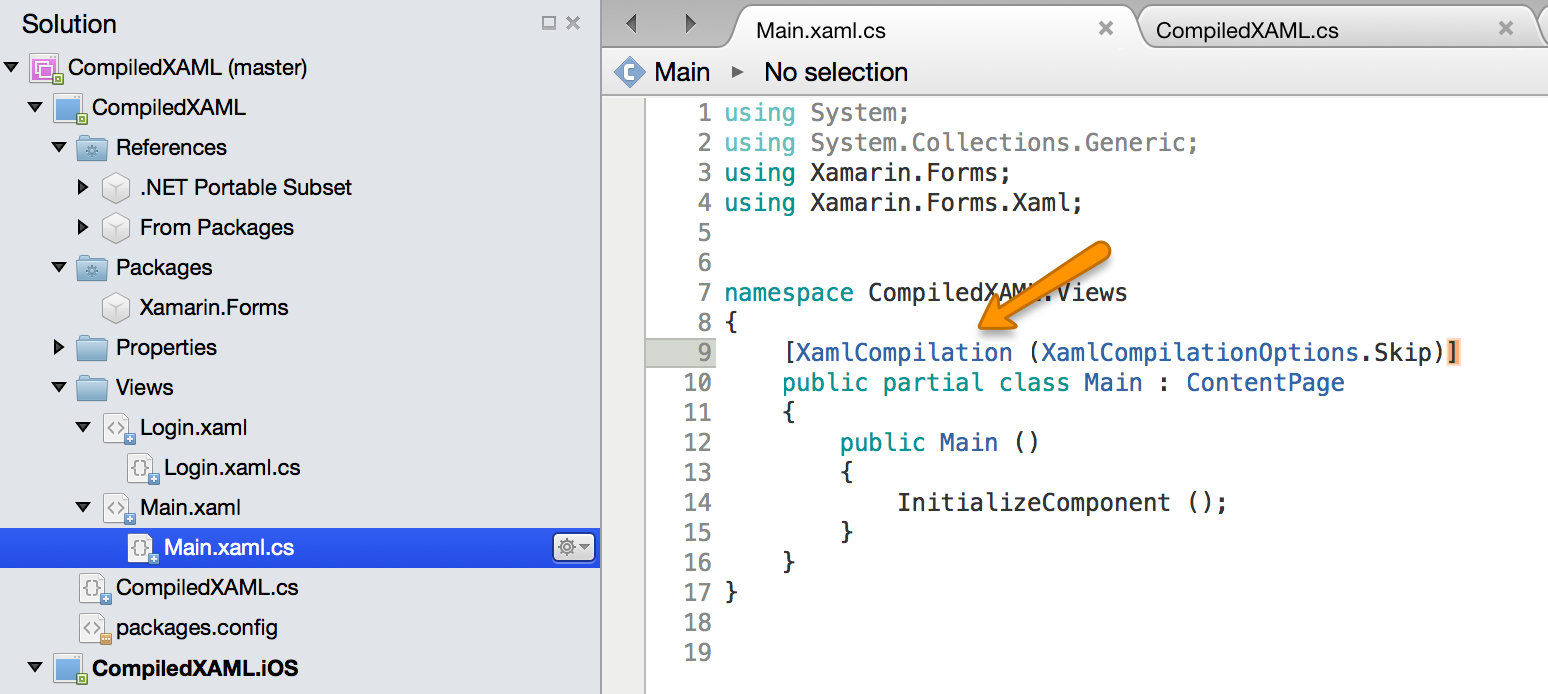Expand the .NET Portable Subset node
This screenshot has width=1548, height=694.
tap(83, 187)
